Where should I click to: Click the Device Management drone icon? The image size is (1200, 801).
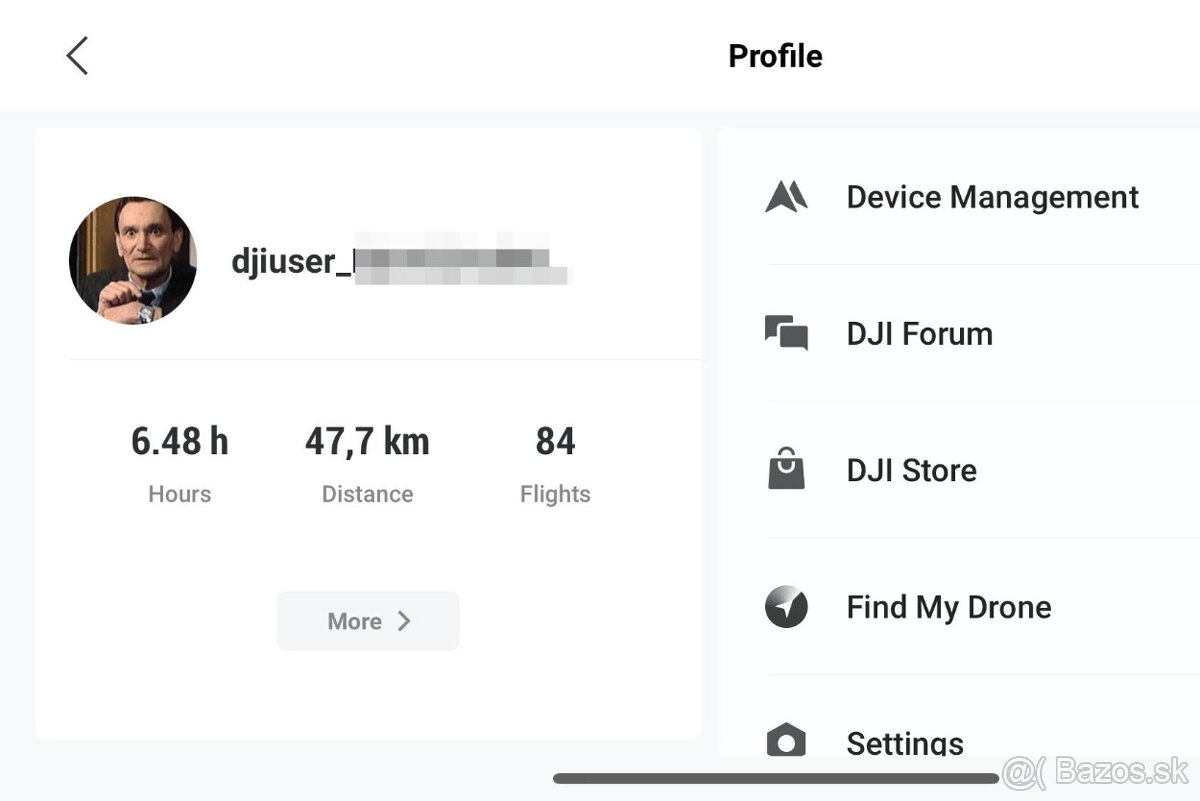click(786, 197)
